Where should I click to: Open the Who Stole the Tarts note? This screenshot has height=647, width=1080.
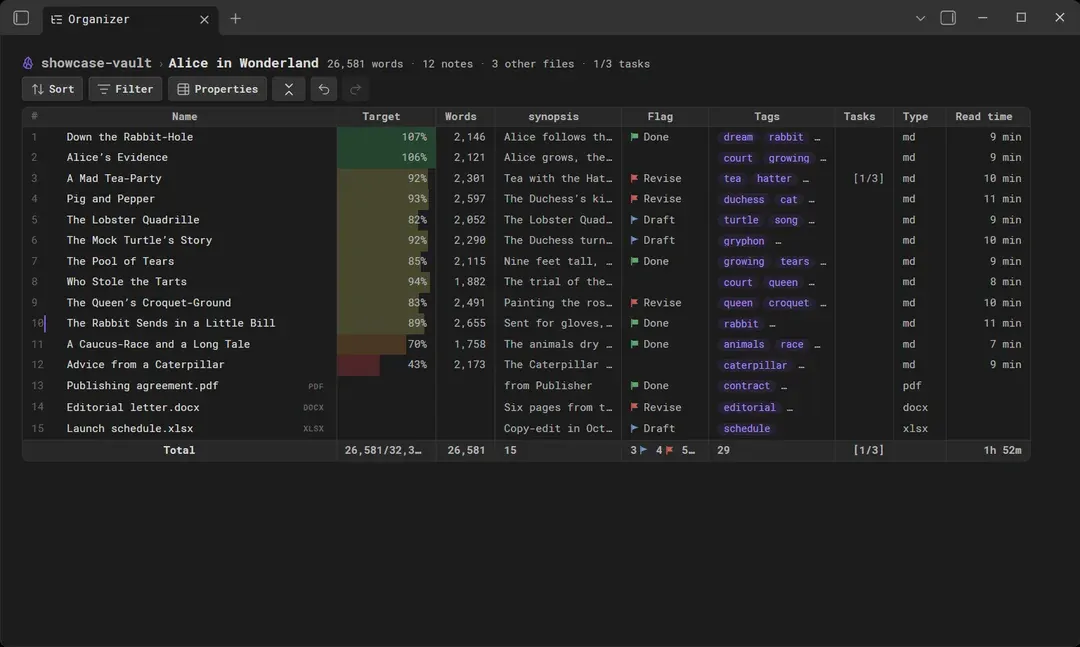(x=127, y=282)
